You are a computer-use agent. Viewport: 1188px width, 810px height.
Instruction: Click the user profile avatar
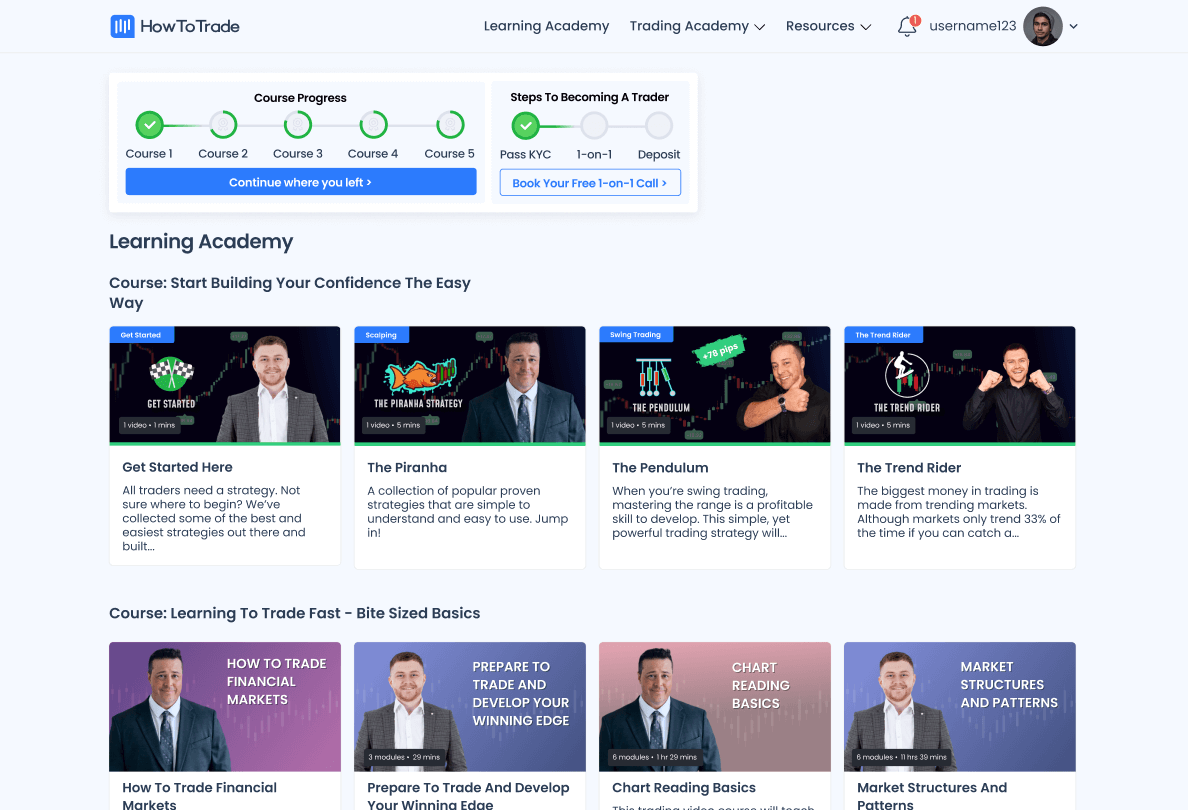point(1042,27)
